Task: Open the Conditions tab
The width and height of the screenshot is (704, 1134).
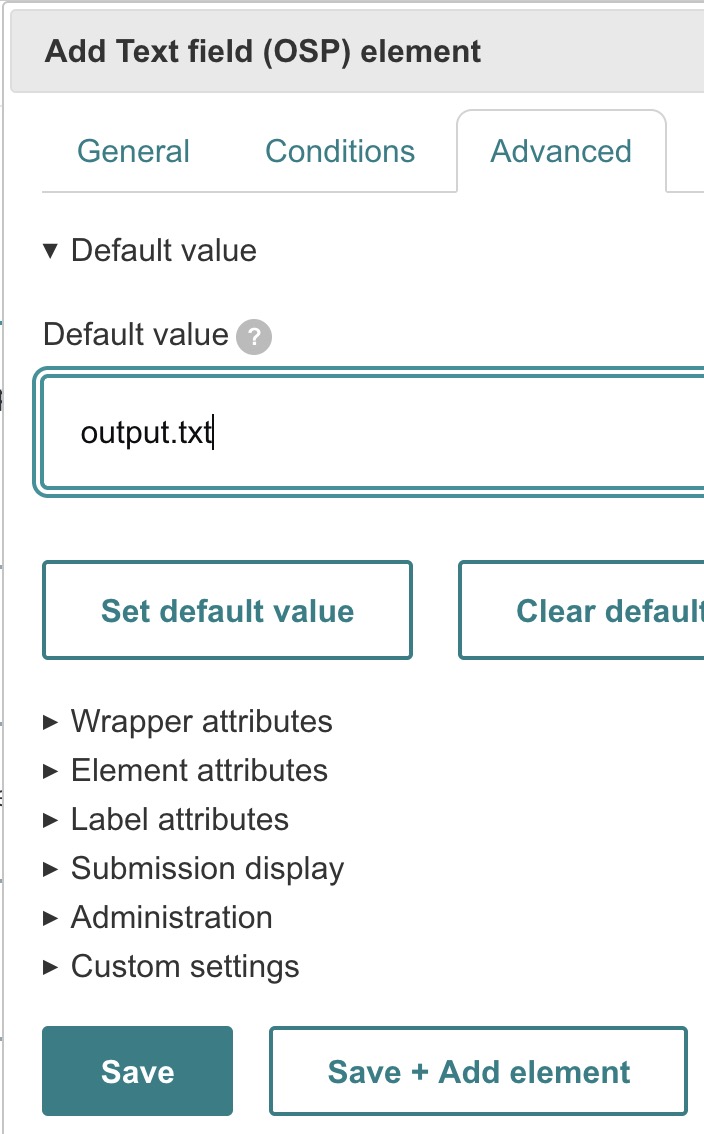Action: (x=340, y=151)
